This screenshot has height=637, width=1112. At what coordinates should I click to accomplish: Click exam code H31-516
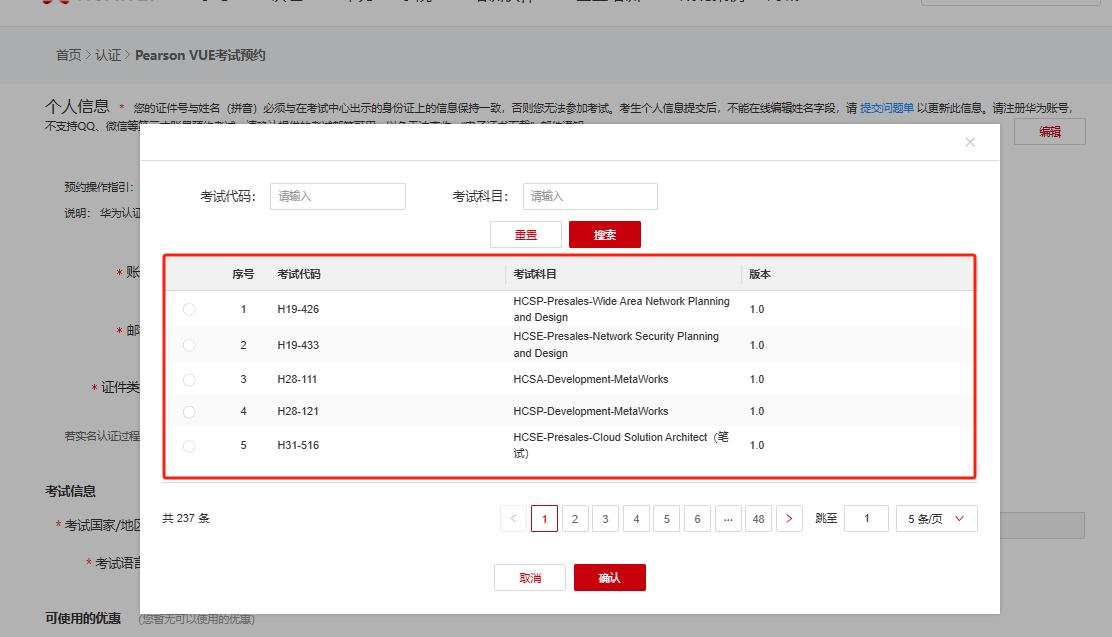click(x=298, y=445)
